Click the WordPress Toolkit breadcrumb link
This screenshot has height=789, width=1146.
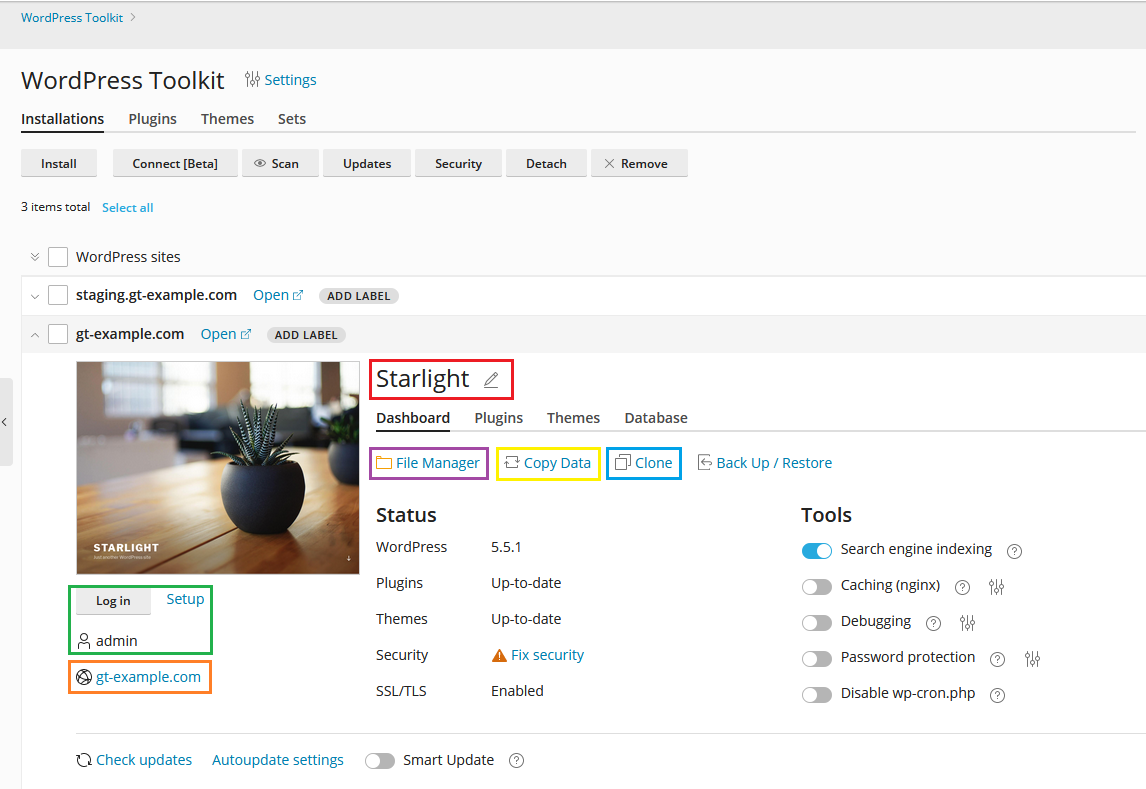(x=72, y=18)
